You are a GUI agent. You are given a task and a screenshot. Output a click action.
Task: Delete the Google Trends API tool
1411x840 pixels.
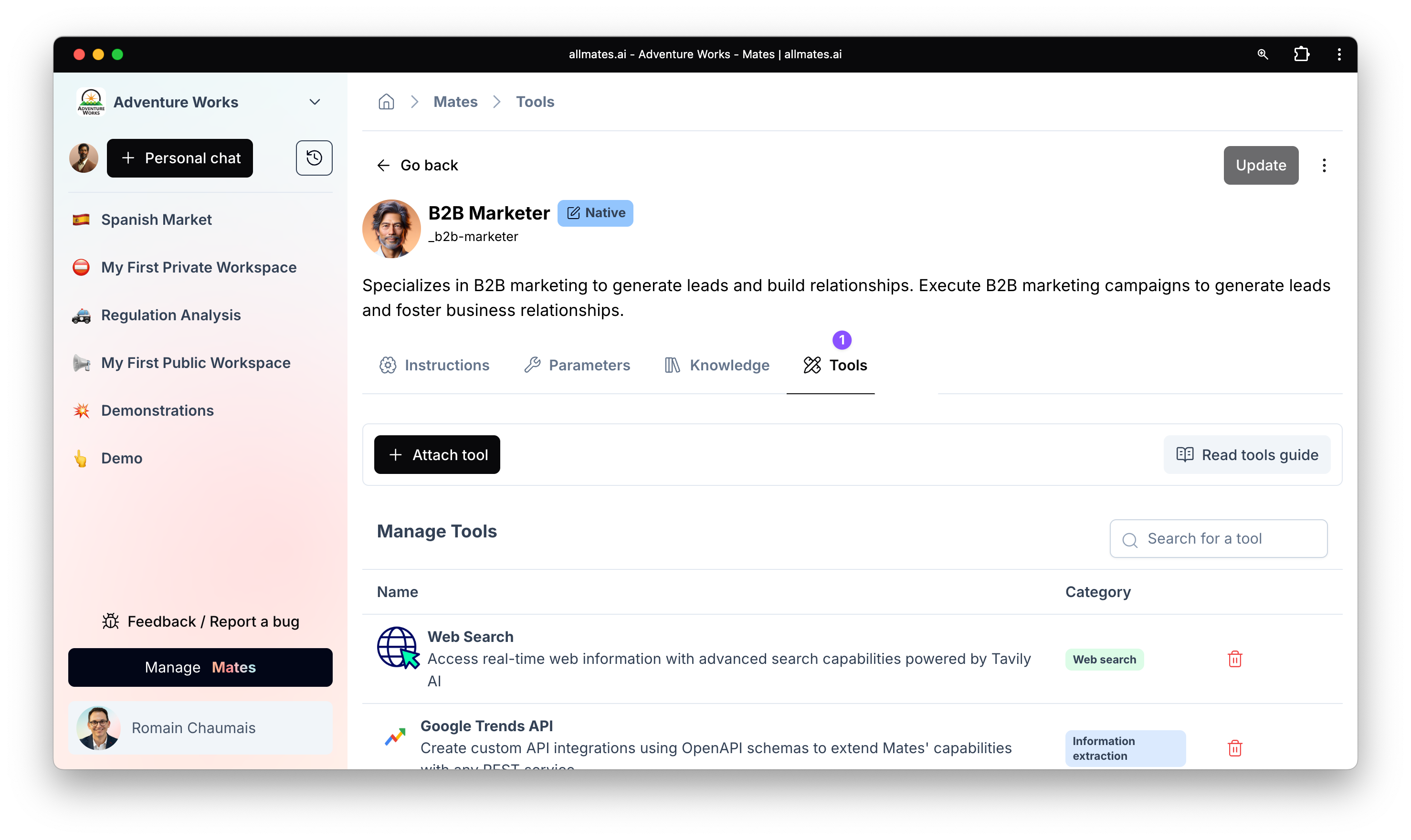1234,748
